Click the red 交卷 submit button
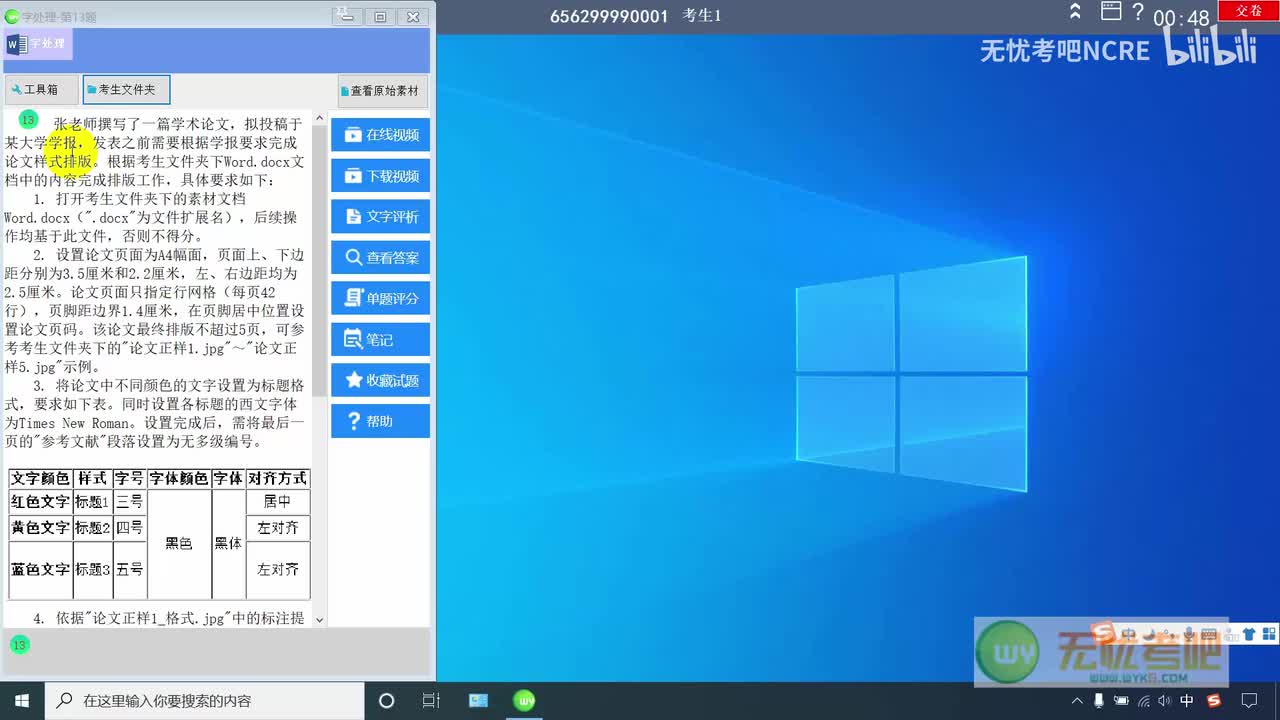Viewport: 1280px width, 720px height. [1248, 10]
